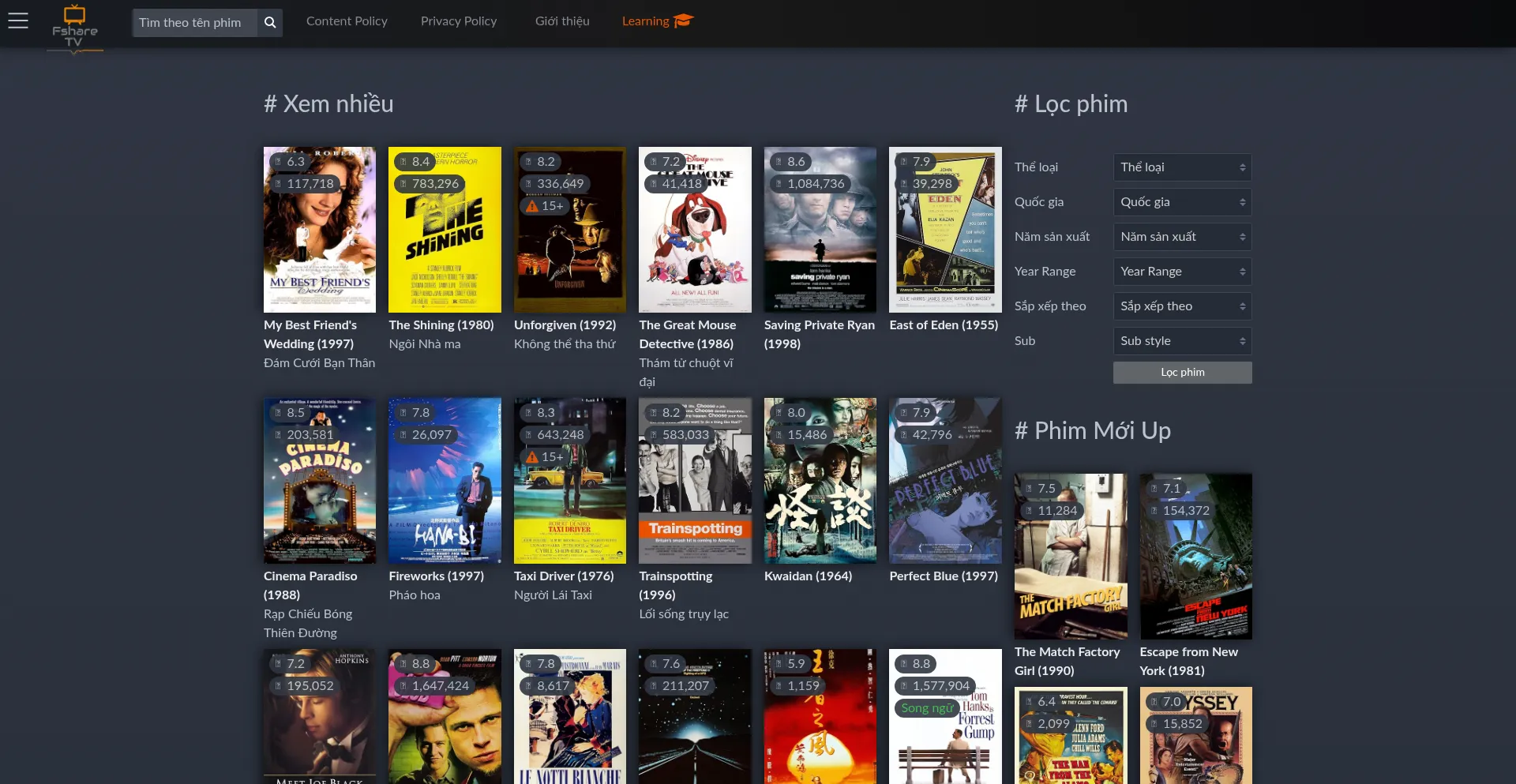Expand the Năm sản xuất dropdown
Image resolution: width=1516 pixels, height=784 pixels.
[1182, 237]
